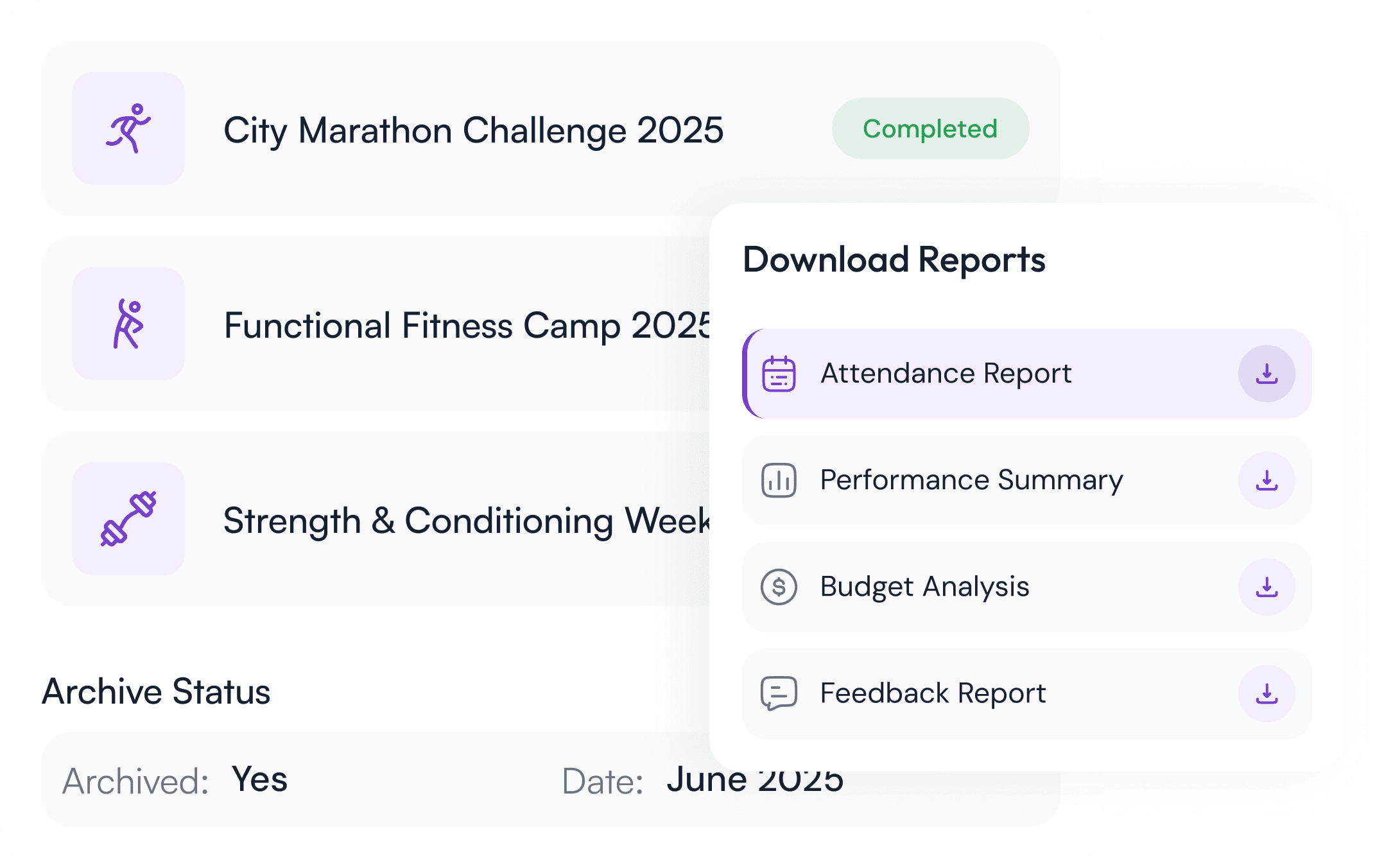This screenshot has width=1384, height=868.
Task: Download the Performance Summary file
Action: 1267,480
